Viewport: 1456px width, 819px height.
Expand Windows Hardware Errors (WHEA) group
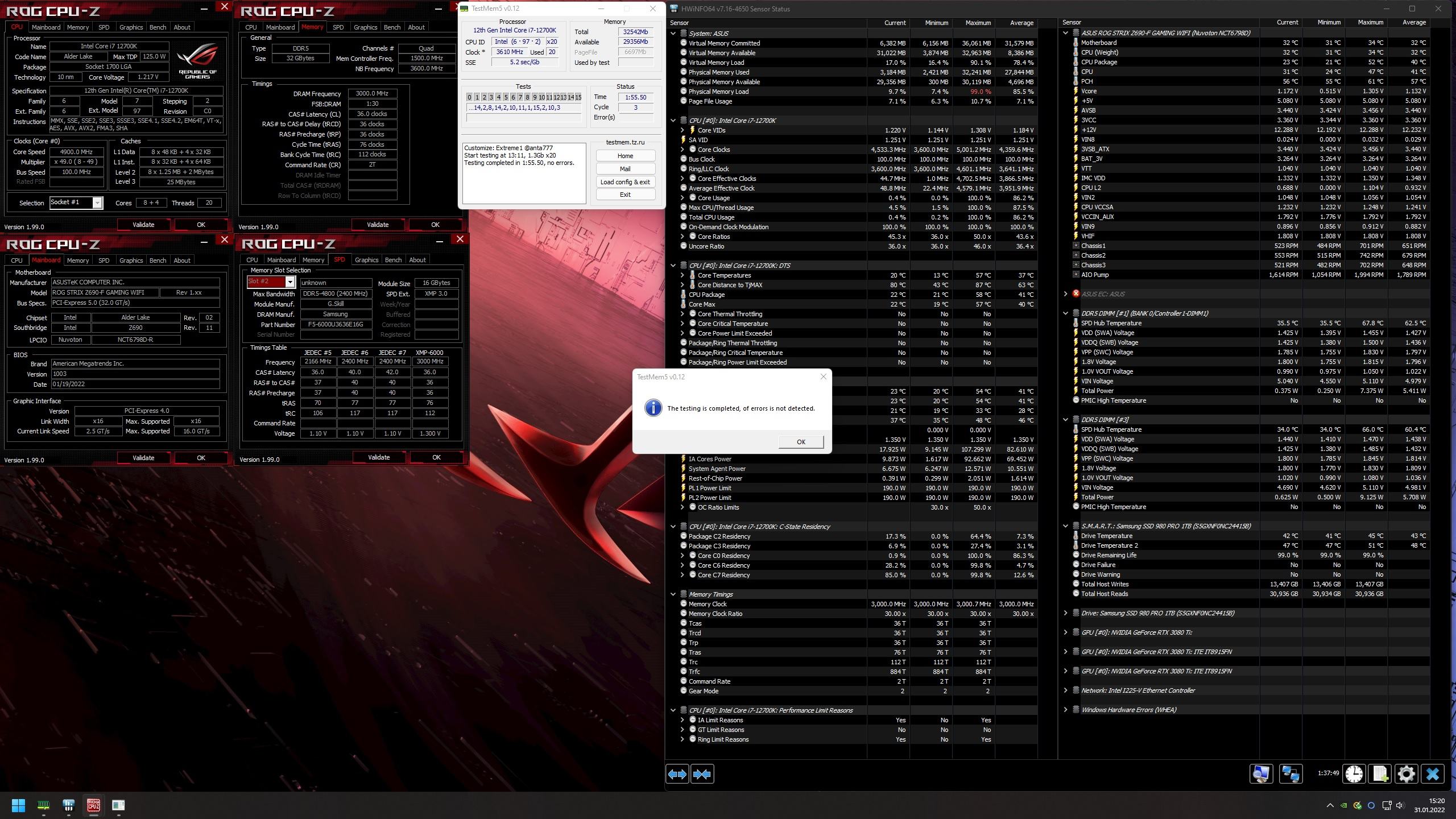coord(1065,710)
